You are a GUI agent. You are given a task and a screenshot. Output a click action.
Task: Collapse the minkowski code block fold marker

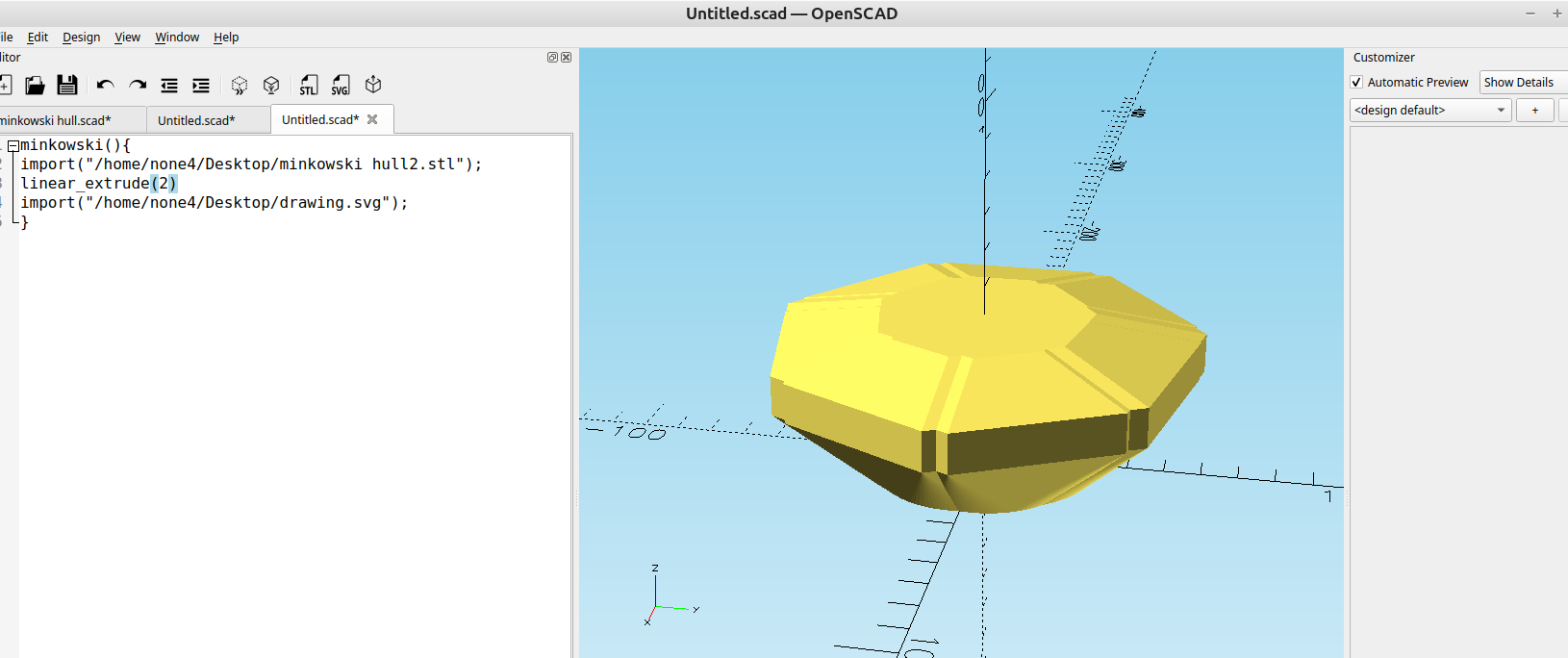(x=13, y=146)
